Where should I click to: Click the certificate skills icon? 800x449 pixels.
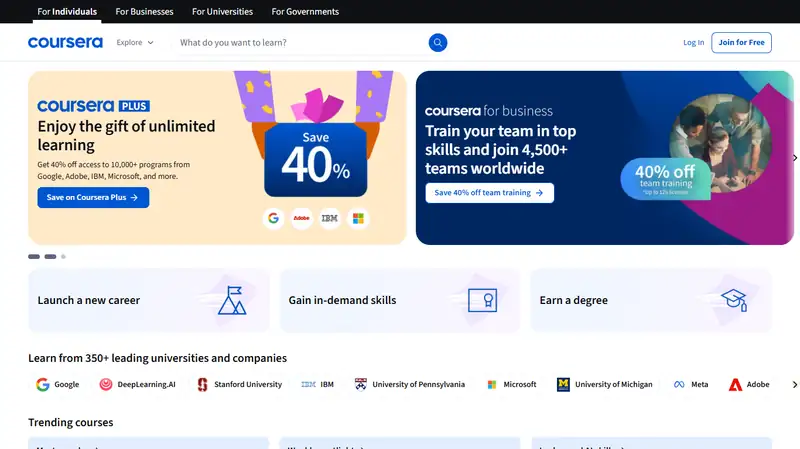[483, 301]
